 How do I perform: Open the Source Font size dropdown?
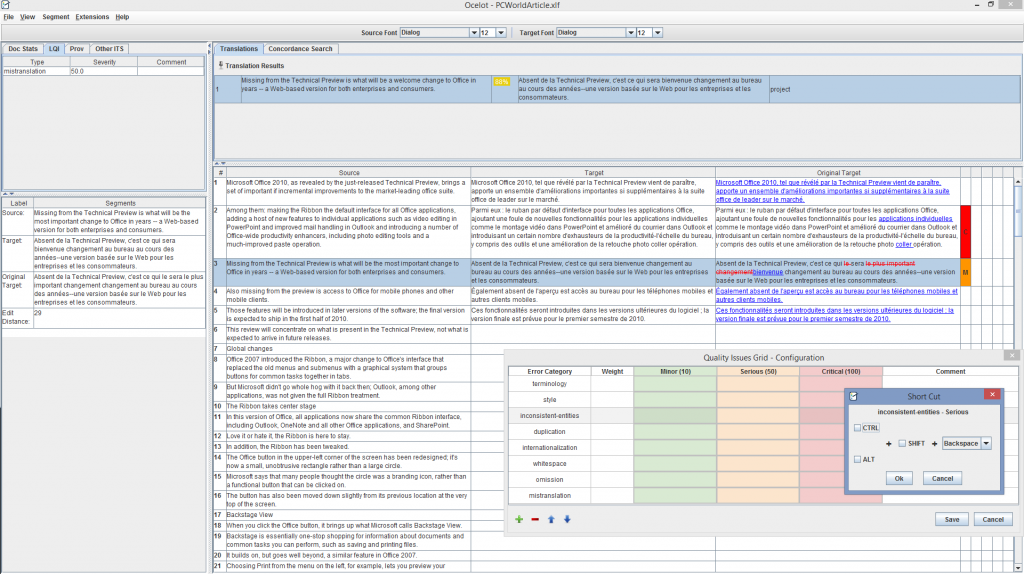pos(501,33)
